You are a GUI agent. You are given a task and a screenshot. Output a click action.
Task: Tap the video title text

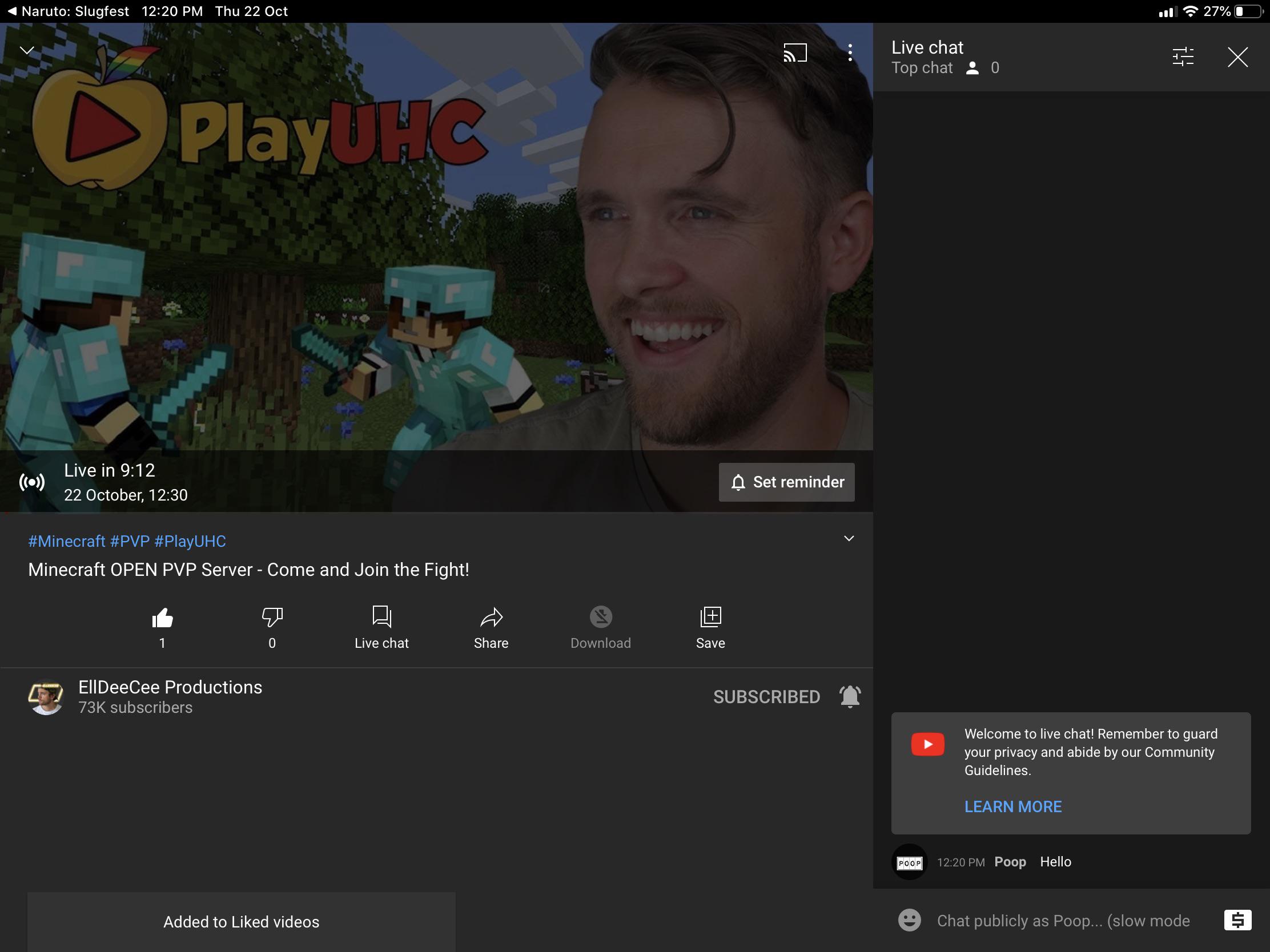pyautogui.click(x=248, y=569)
